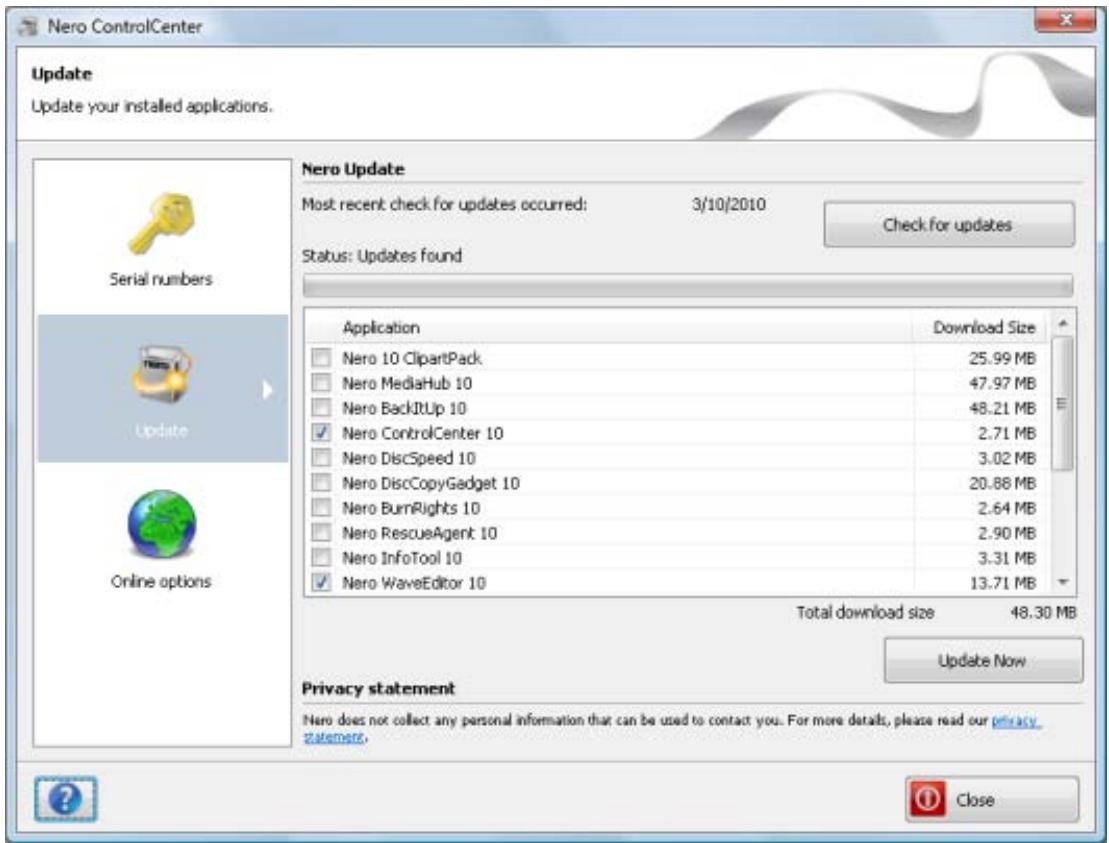This screenshot has width=1109, height=843.
Task: Click the list scrollbar down arrow
Action: tap(1062, 582)
